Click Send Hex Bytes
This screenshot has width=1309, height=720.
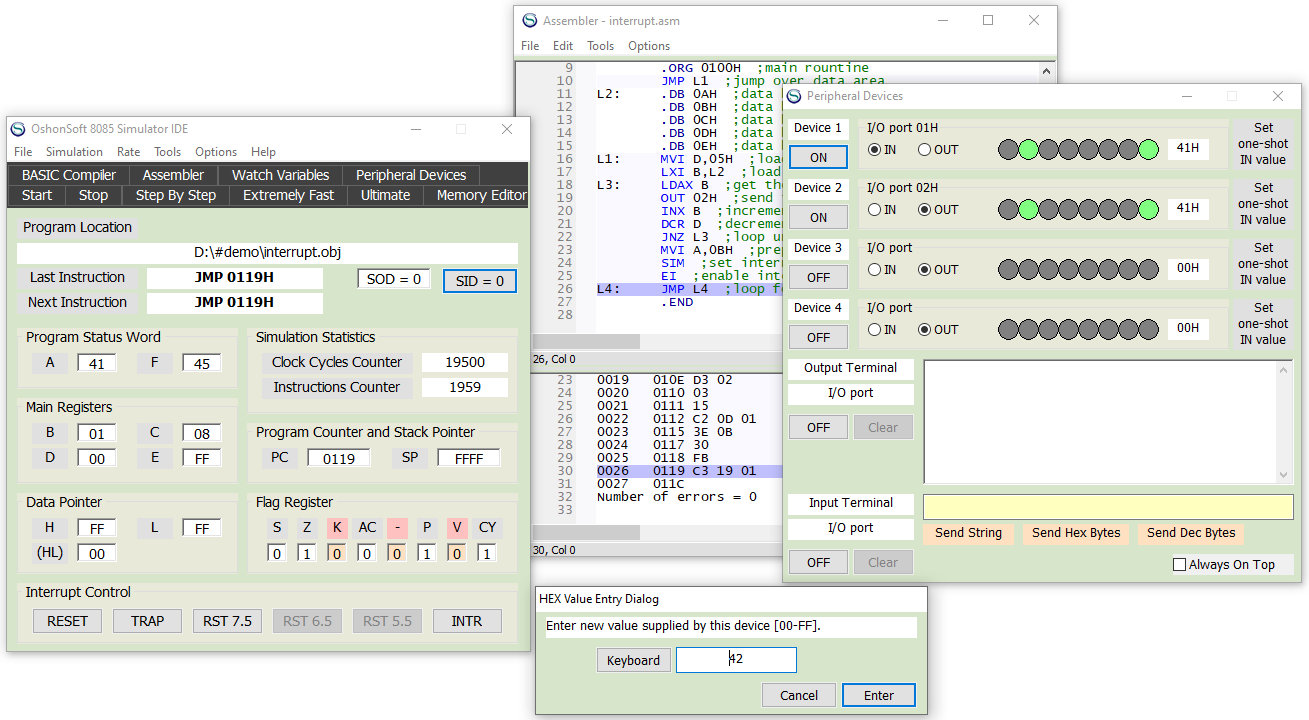pyautogui.click(x=1076, y=533)
